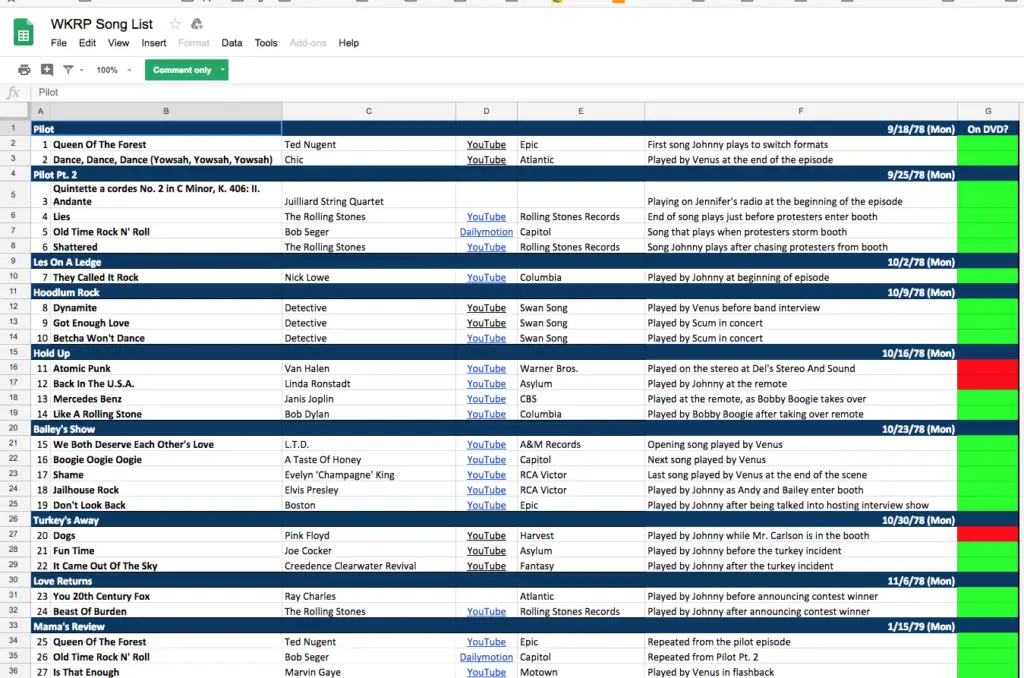Click the 'Turkey's Away' episode header
The width and height of the screenshot is (1024, 678).
click(66, 521)
